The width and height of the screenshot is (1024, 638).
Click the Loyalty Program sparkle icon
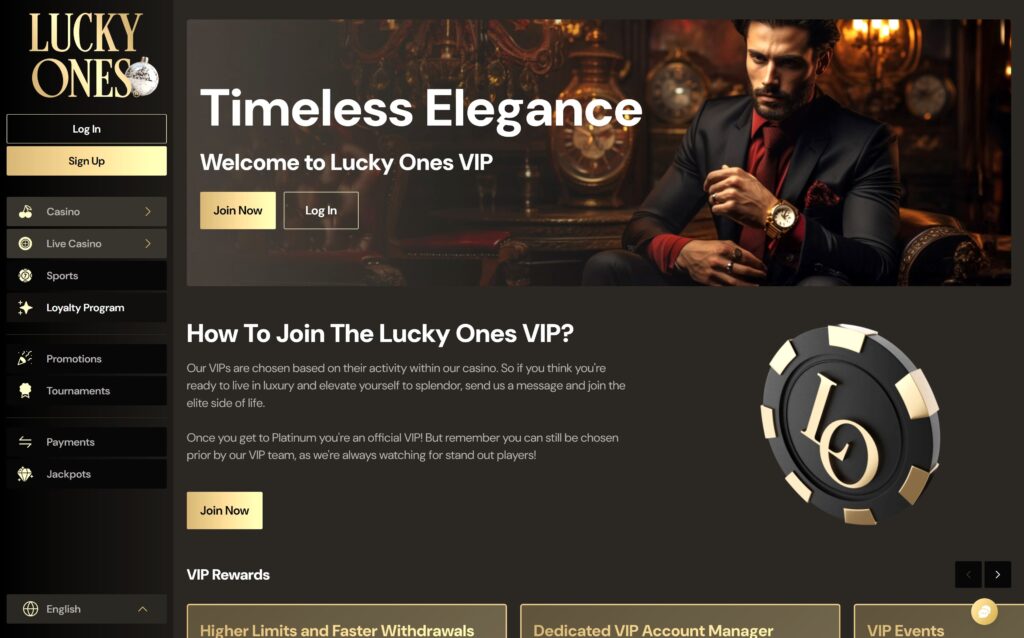click(x=25, y=308)
